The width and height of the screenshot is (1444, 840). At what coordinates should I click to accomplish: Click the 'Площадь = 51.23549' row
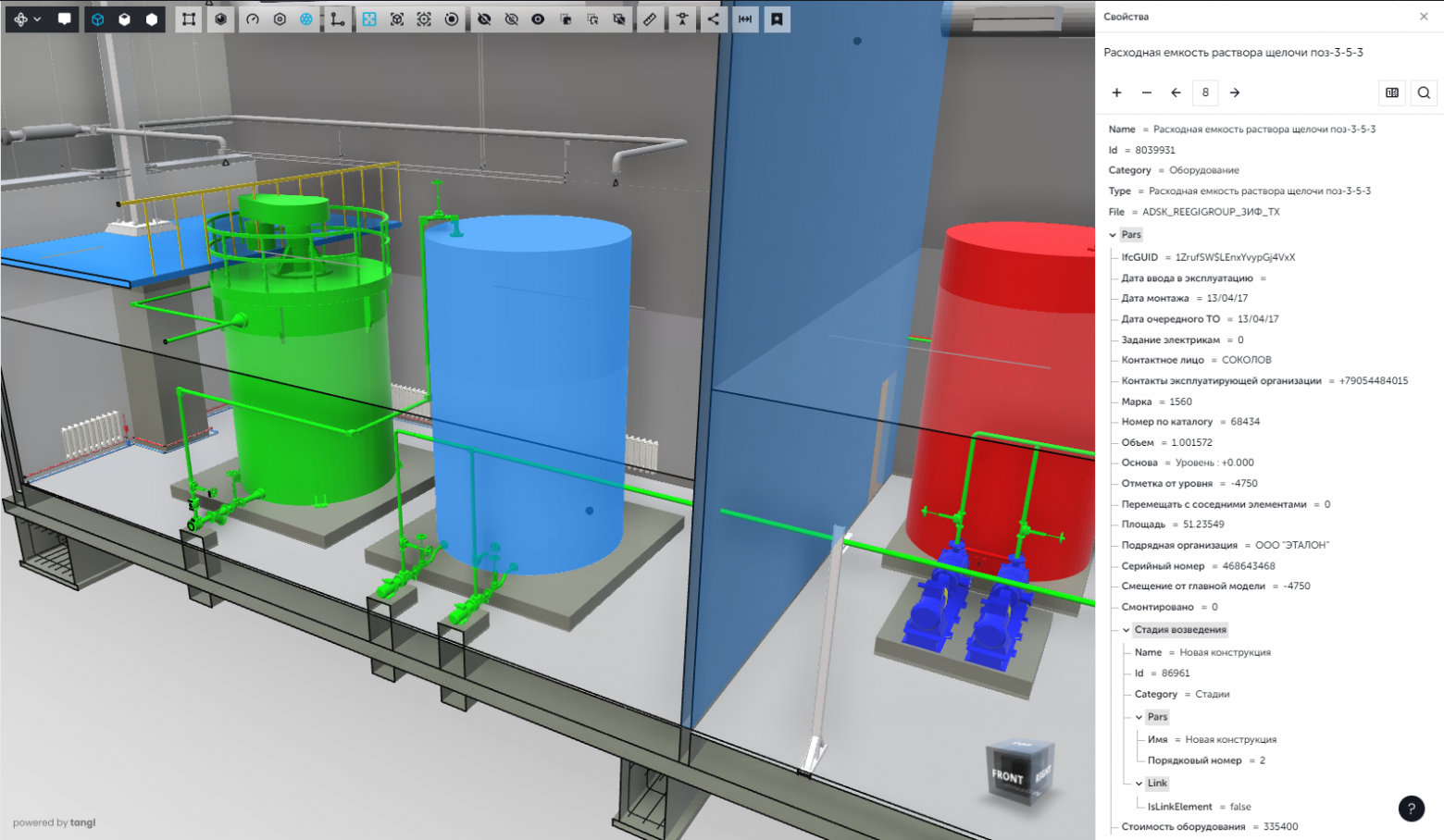1173,525
